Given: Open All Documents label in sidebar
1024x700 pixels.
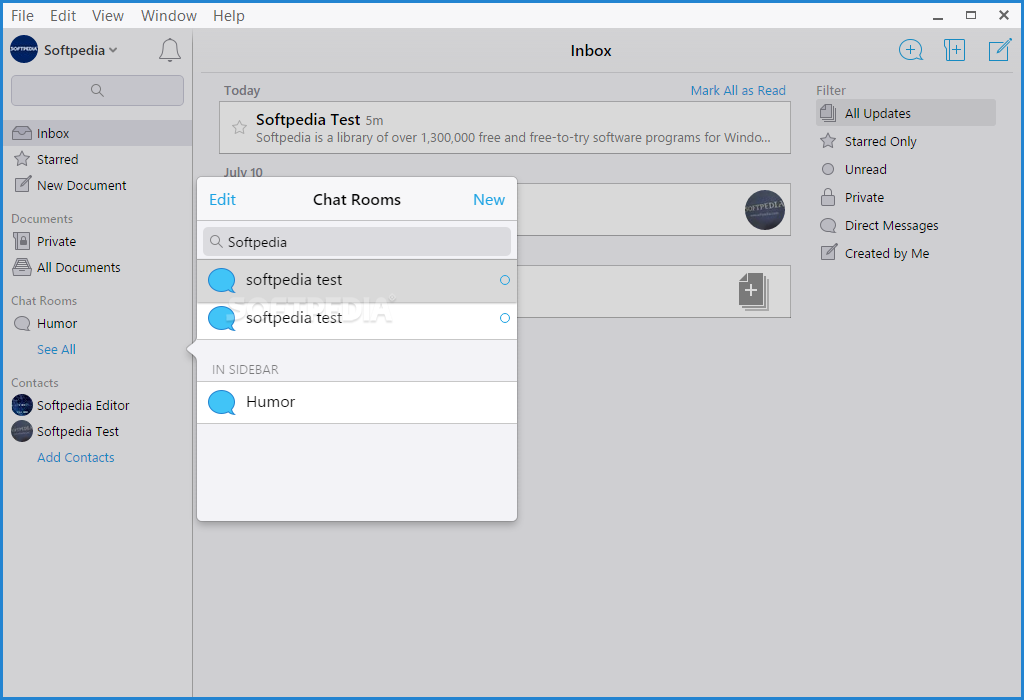Looking at the screenshot, I should tap(78, 267).
